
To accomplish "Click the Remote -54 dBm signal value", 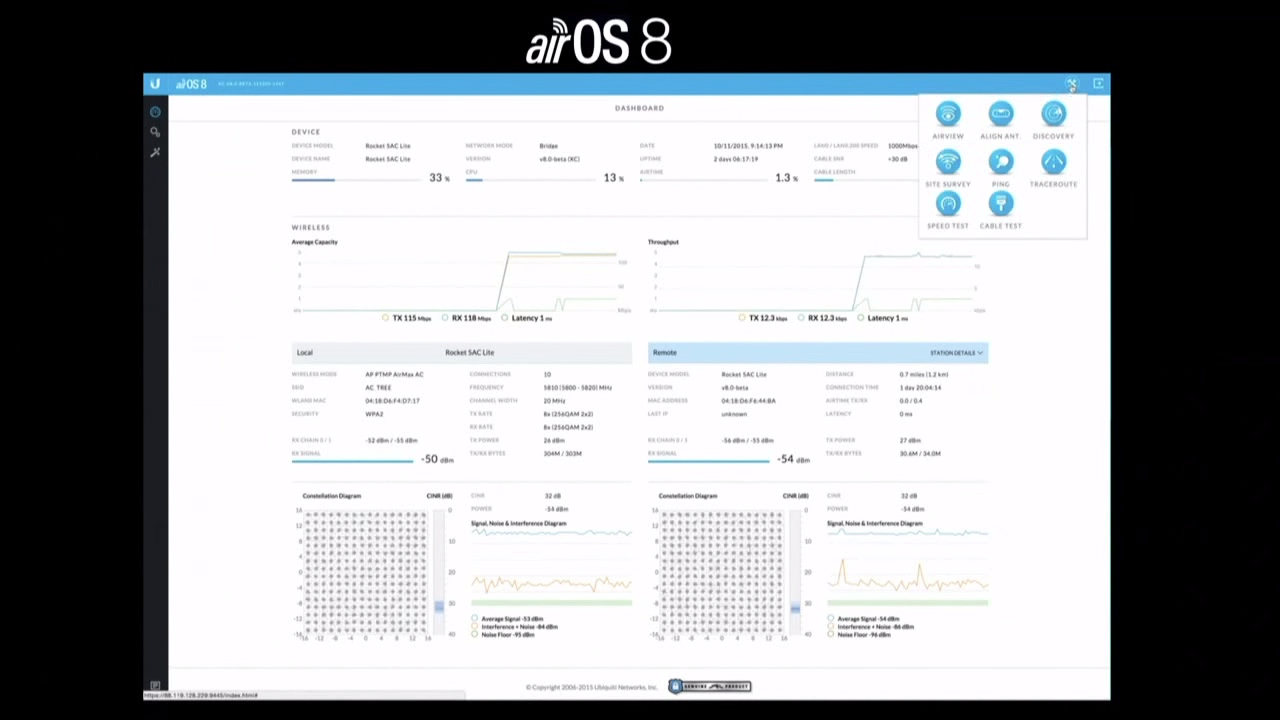I will click(x=793, y=459).
